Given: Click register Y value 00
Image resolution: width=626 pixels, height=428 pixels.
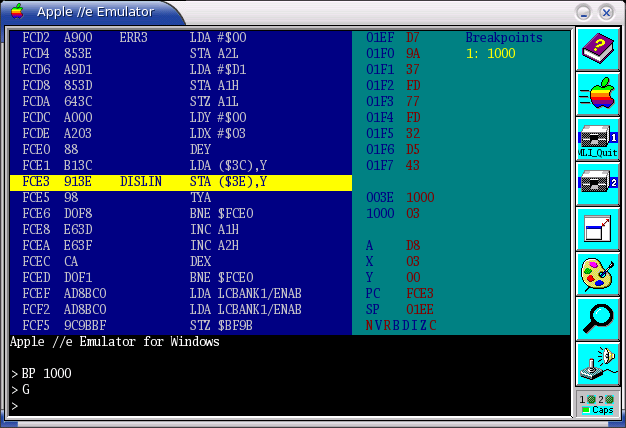Looking at the screenshot, I should 393,277.
